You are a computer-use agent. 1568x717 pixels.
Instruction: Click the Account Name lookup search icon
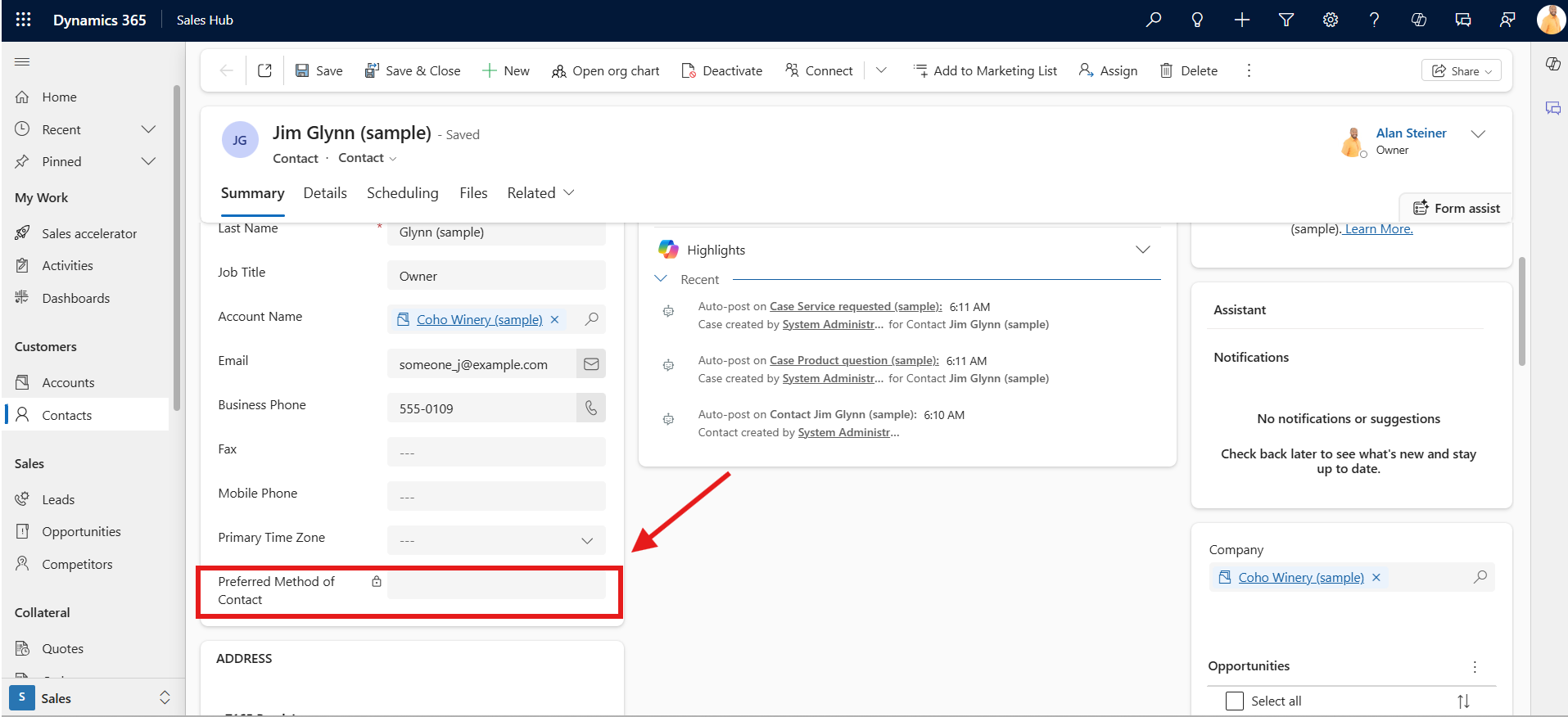591,319
